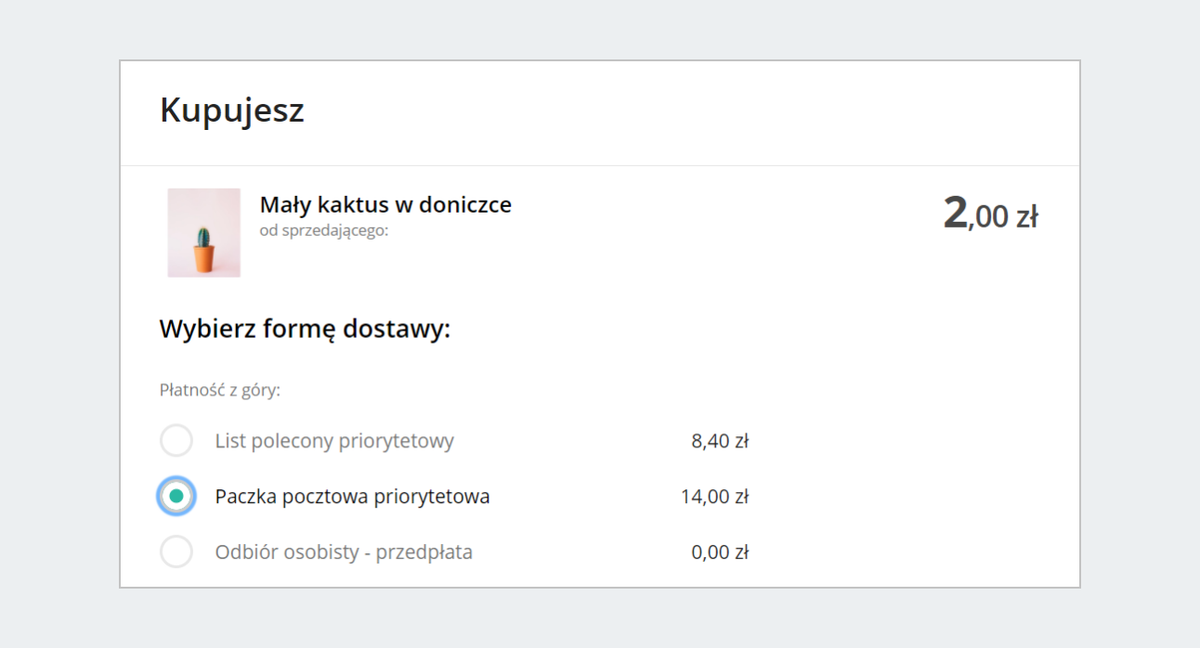Click the divider line below Kupujesz
Screen dimensions: 1200x648
tap(600, 165)
